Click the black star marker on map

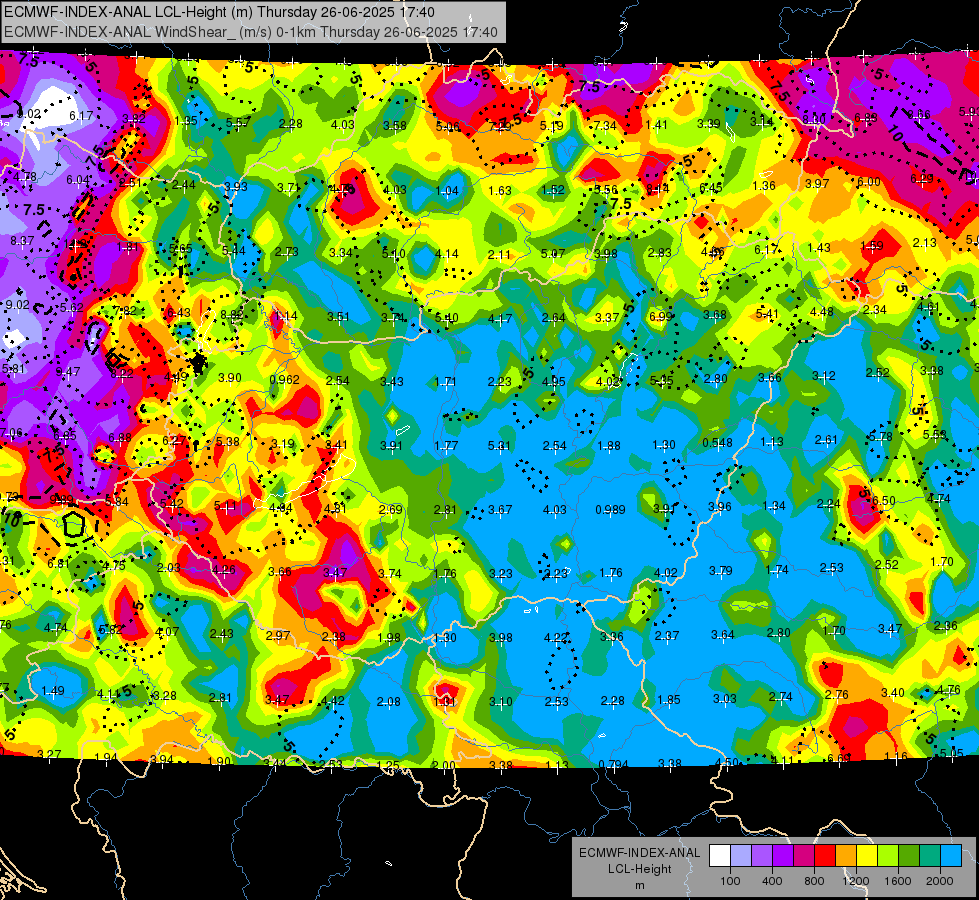pyautogui.click(x=199, y=362)
